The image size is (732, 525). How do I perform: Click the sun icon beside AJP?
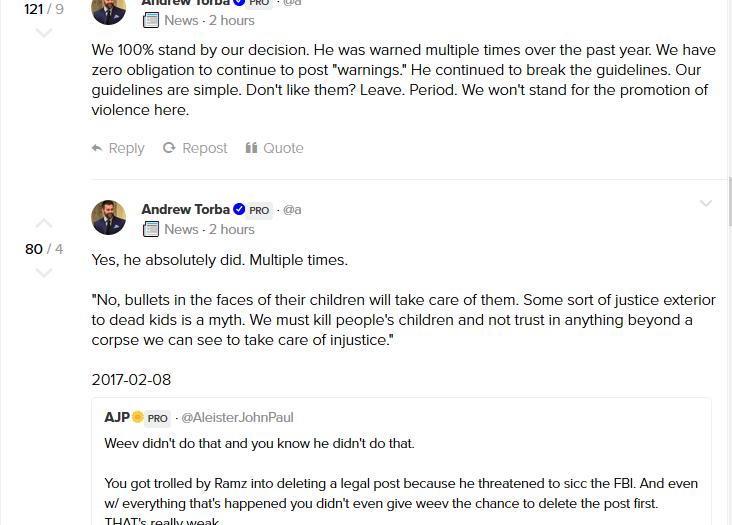coord(138,417)
